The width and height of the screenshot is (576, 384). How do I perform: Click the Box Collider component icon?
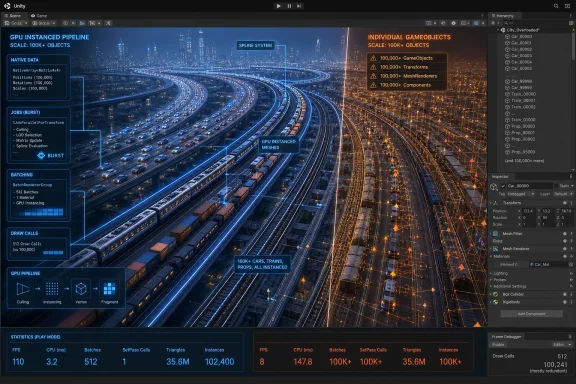[496, 294]
